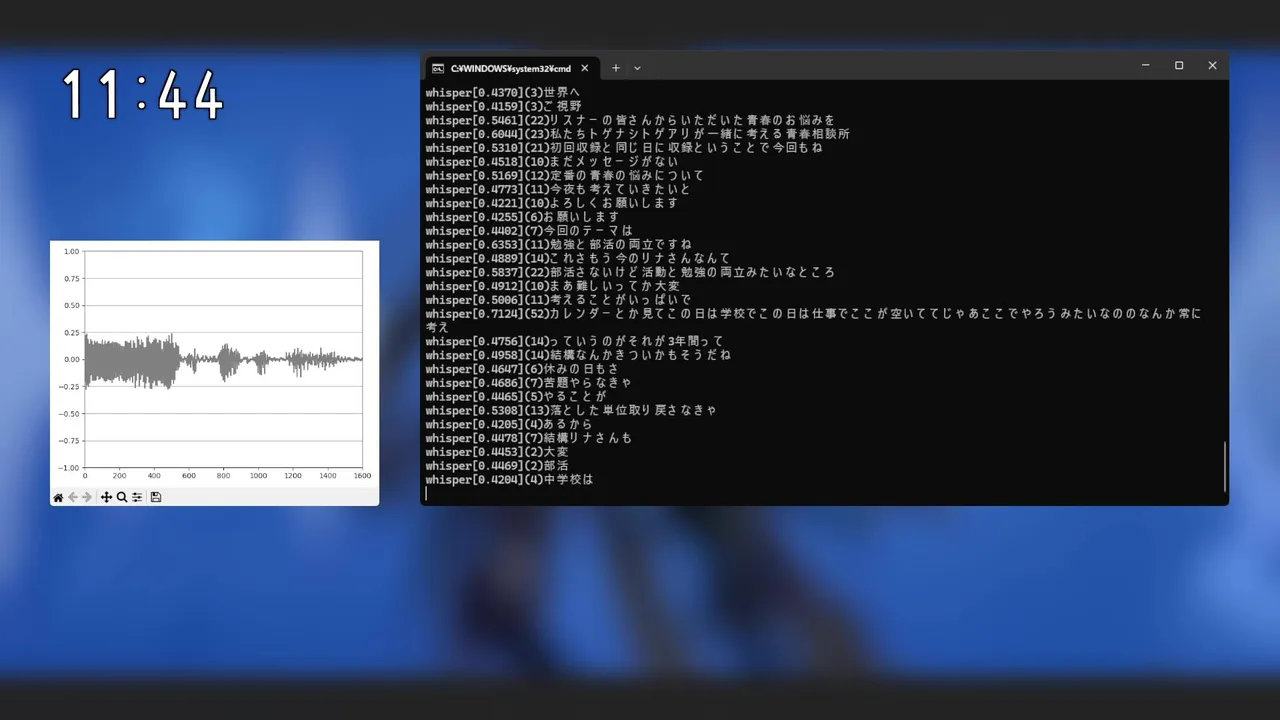Click the whisper[0.4756] output line
The image size is (1280, 720).
575,342
